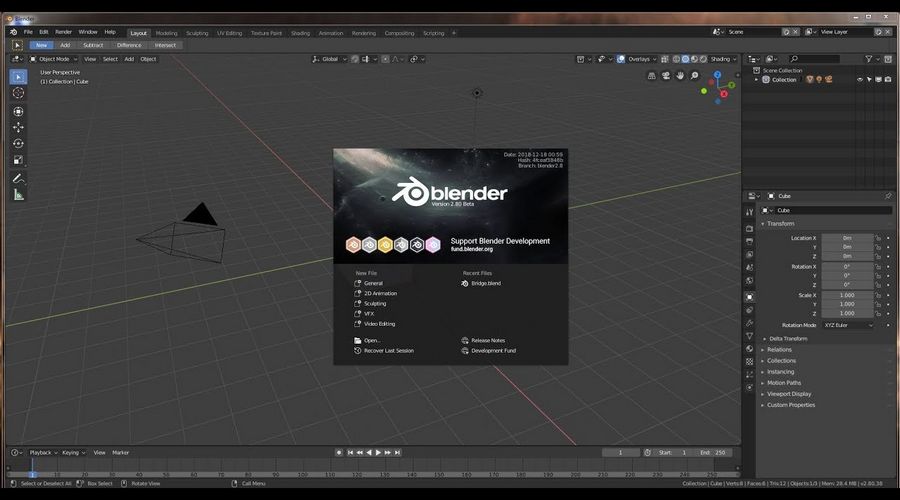Open the Playback dropdown in timeline
The image size is (900, 500).
tap(43, 453)
